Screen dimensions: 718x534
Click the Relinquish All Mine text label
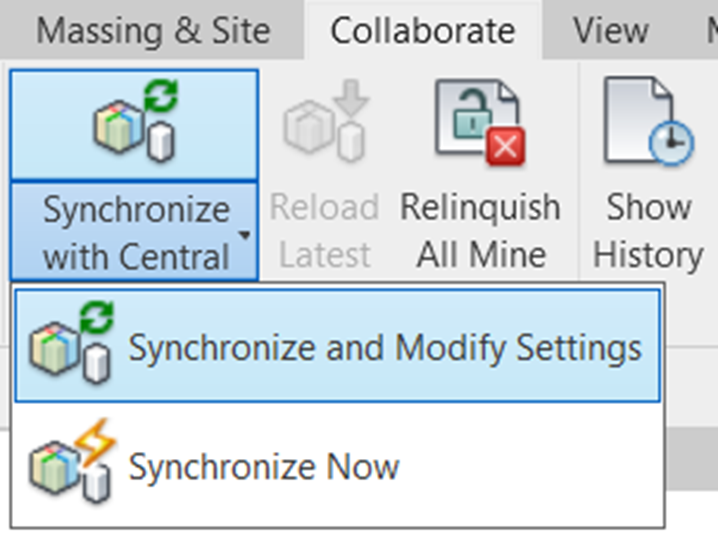pos(481,231)
